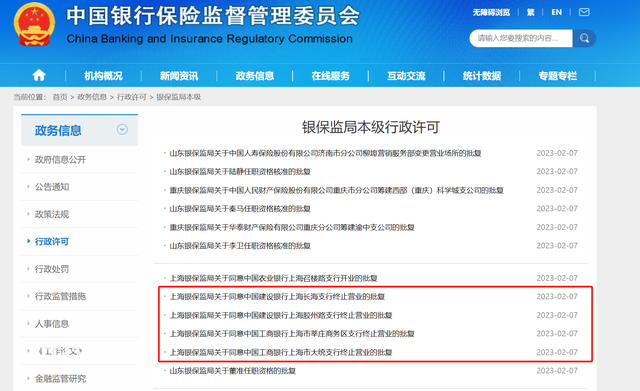Click date beside 李卫任职资格核准 row
Image resolution: width=640 pixels, height=391 pixels.
557,246
